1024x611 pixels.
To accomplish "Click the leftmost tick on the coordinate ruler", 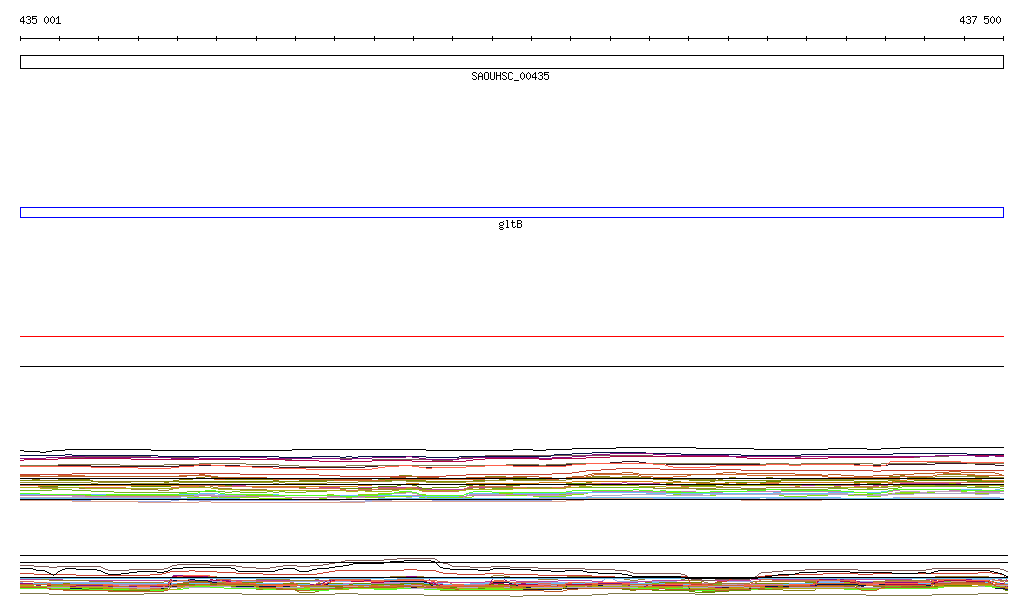I will 21,39.
